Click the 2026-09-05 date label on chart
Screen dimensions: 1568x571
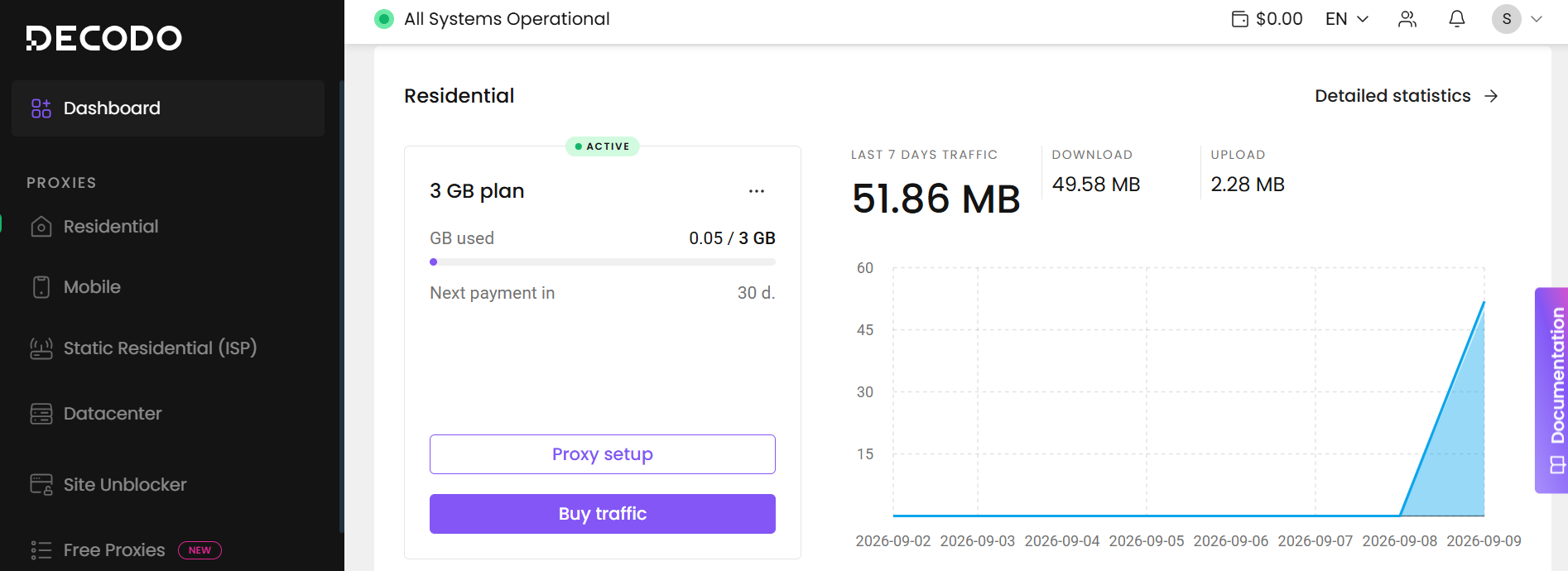click(x=1147, y=541)
